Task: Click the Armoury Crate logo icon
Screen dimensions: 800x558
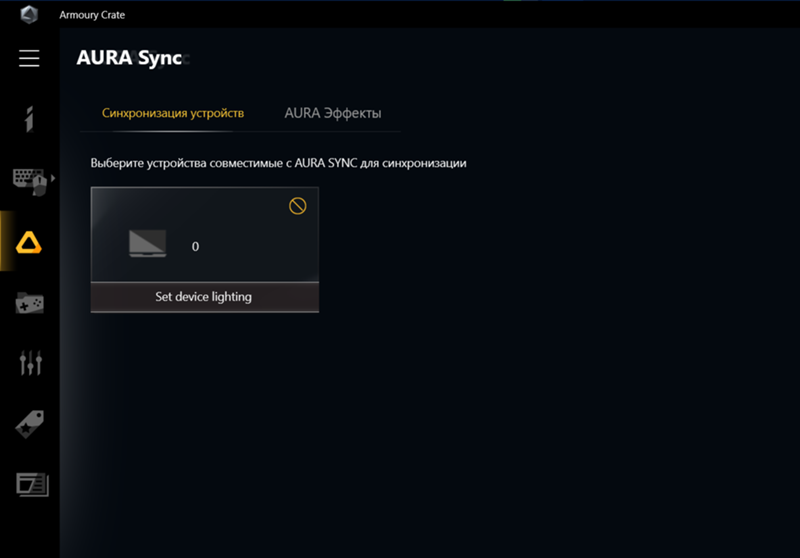Action: coord(29,14)
